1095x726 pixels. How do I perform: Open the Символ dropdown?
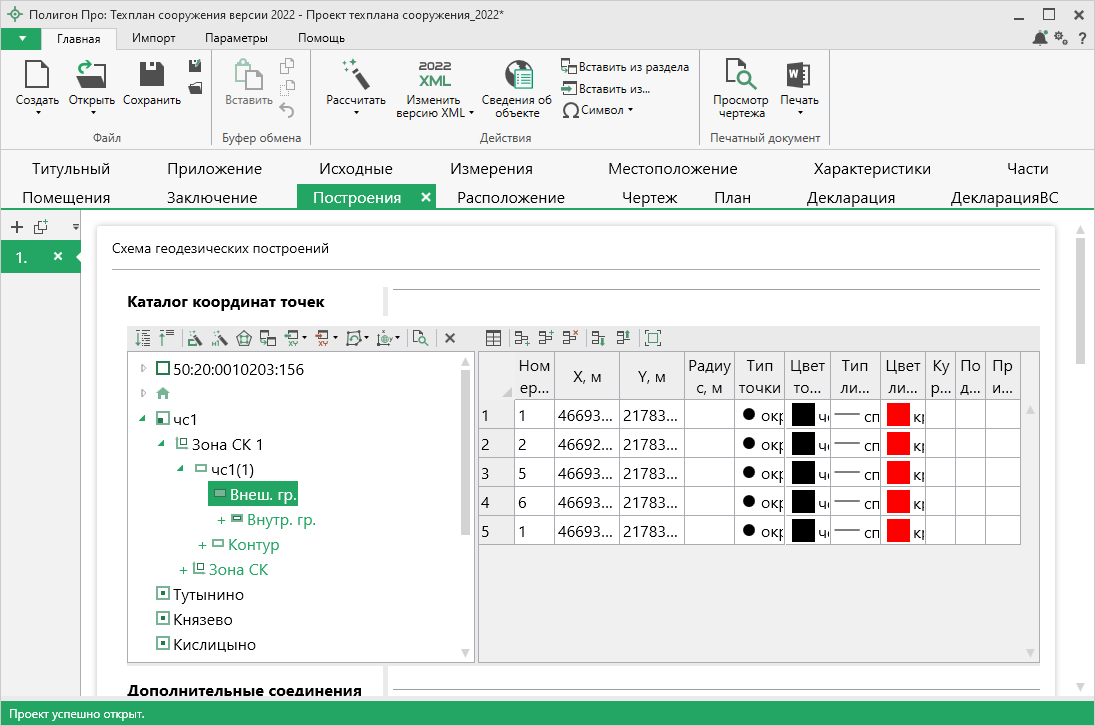598,110
